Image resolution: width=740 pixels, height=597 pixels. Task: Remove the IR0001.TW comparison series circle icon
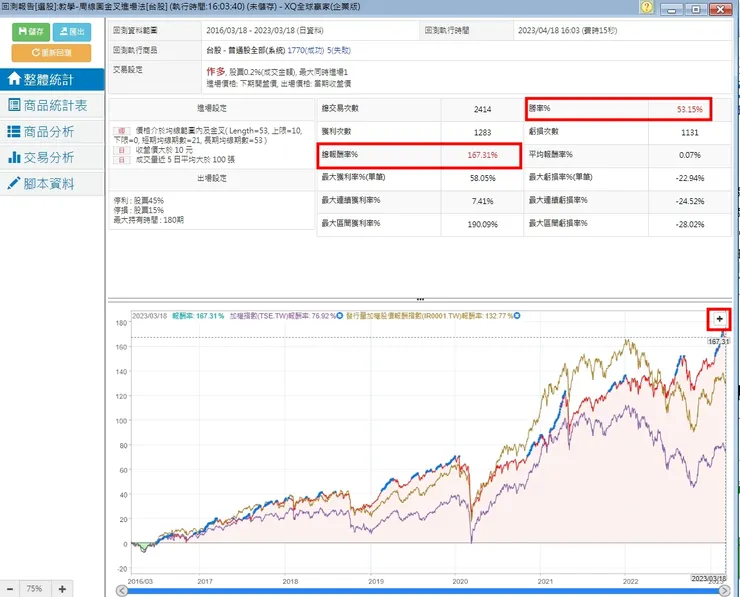(x=517, y=316)
